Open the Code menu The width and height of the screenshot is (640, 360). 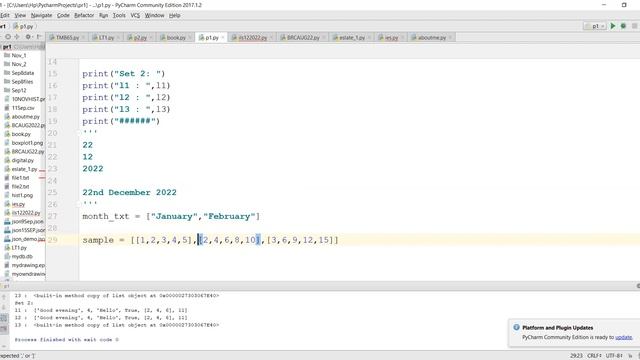63,15
